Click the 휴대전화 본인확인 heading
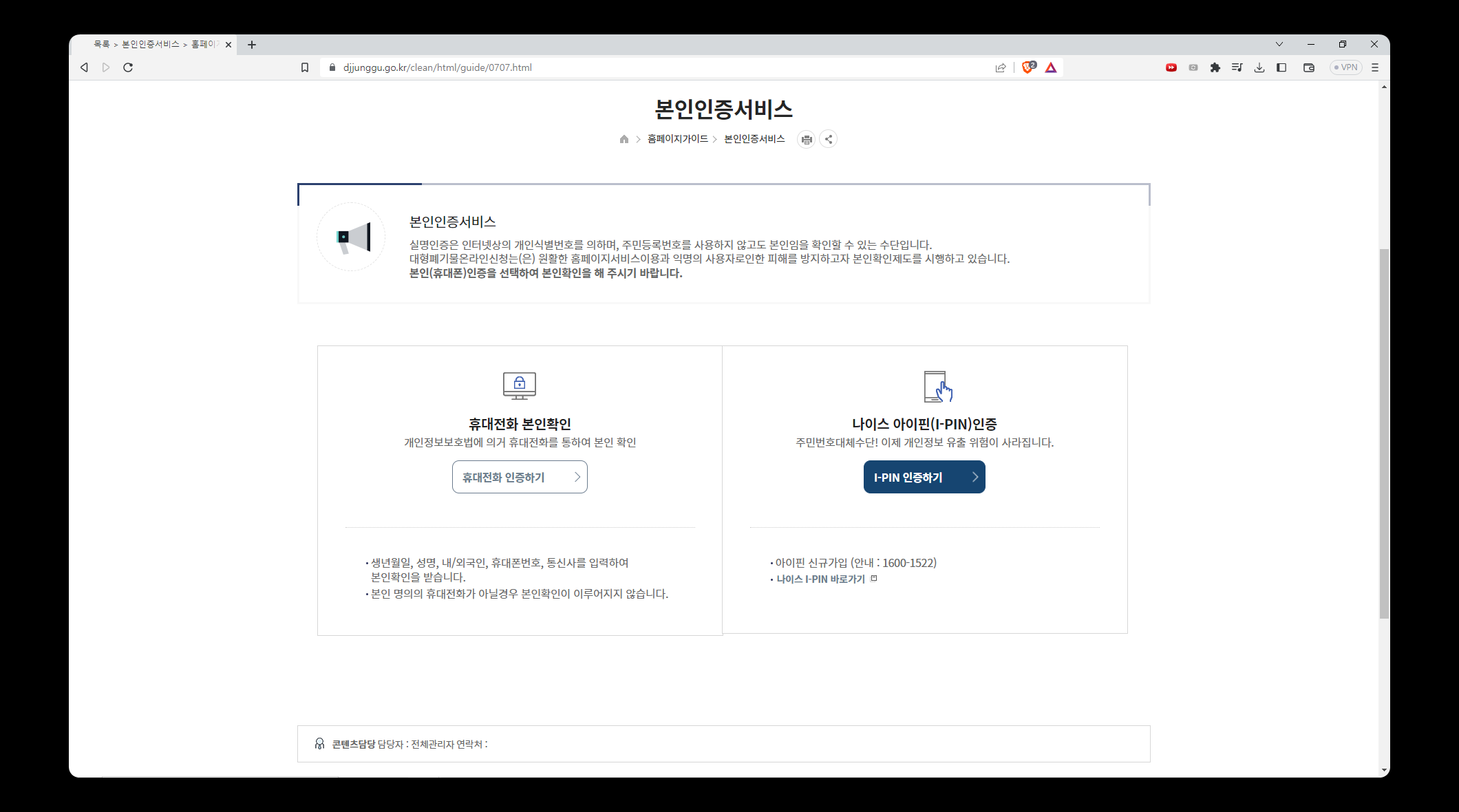Viewport: 1459px width, 812px height. [520, 424]
